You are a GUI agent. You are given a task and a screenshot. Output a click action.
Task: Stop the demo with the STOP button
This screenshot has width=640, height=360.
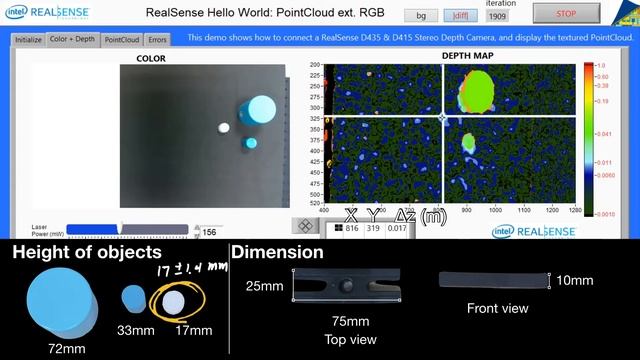pos(566,13)
